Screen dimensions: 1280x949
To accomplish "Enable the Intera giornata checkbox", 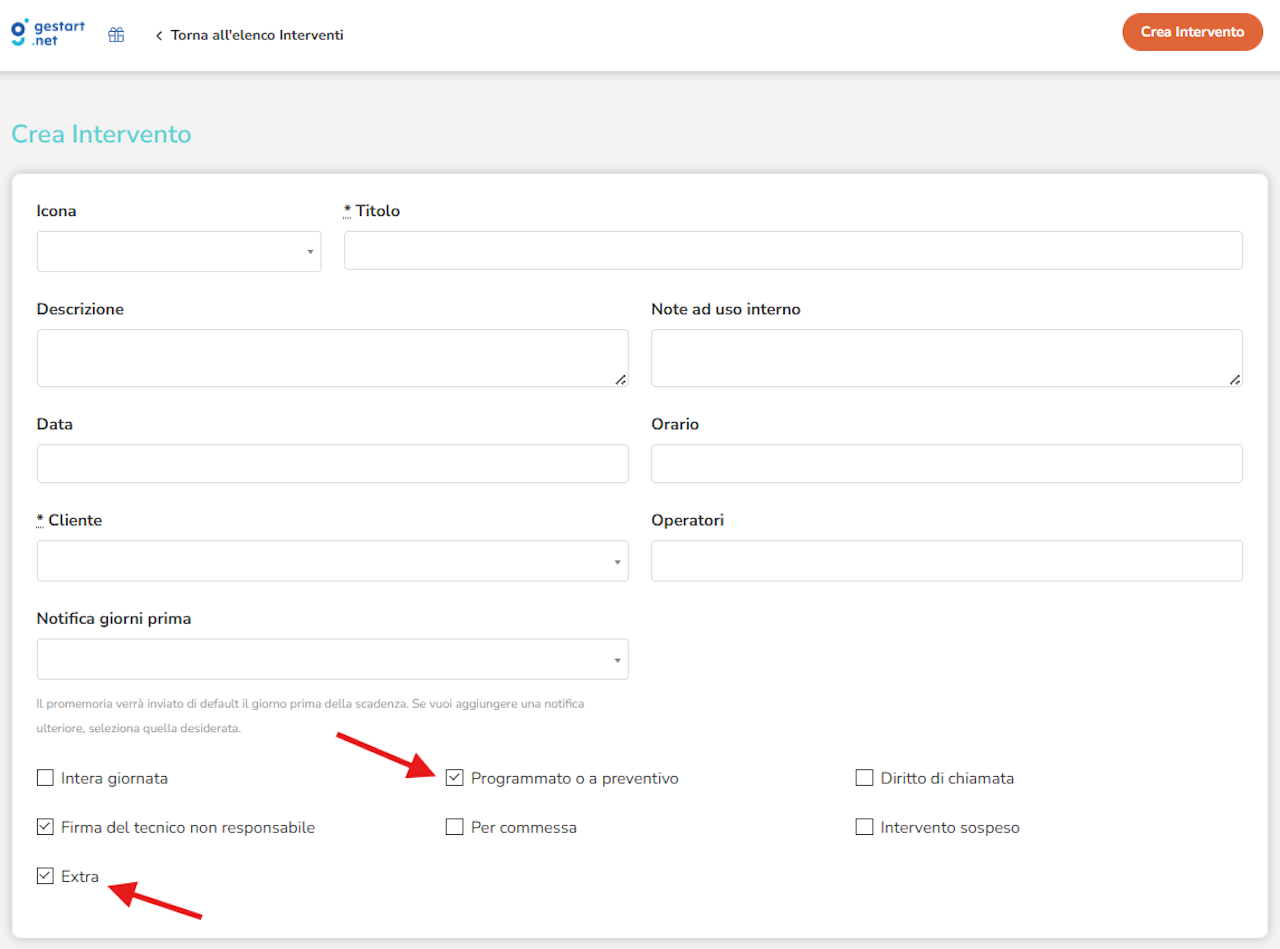I will 45,778.
